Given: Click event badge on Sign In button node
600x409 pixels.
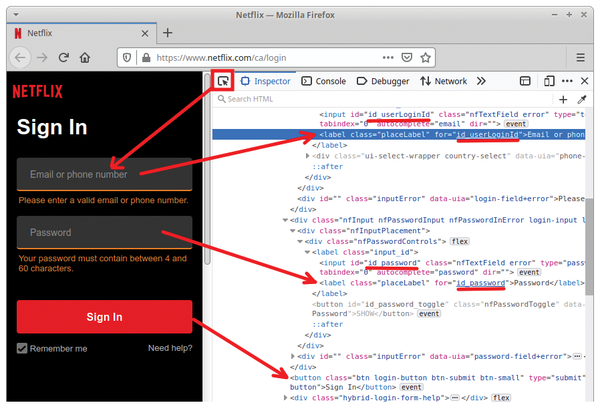Looking at the screenshot, I should (411, 387).
